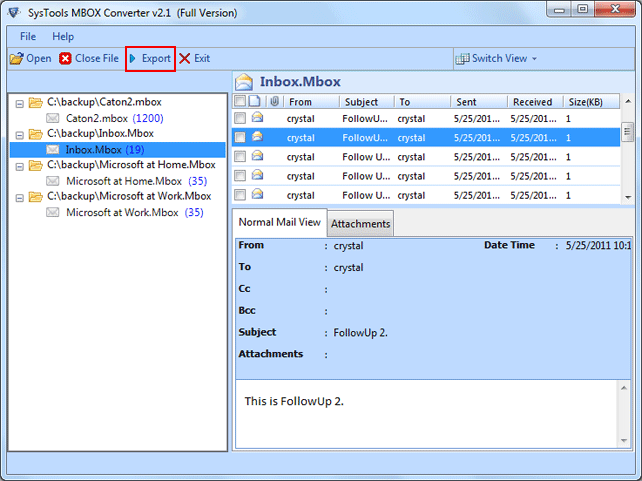This screenshot has width=642, height=481.
Task: Open the File menu
Action: point(28,37)
